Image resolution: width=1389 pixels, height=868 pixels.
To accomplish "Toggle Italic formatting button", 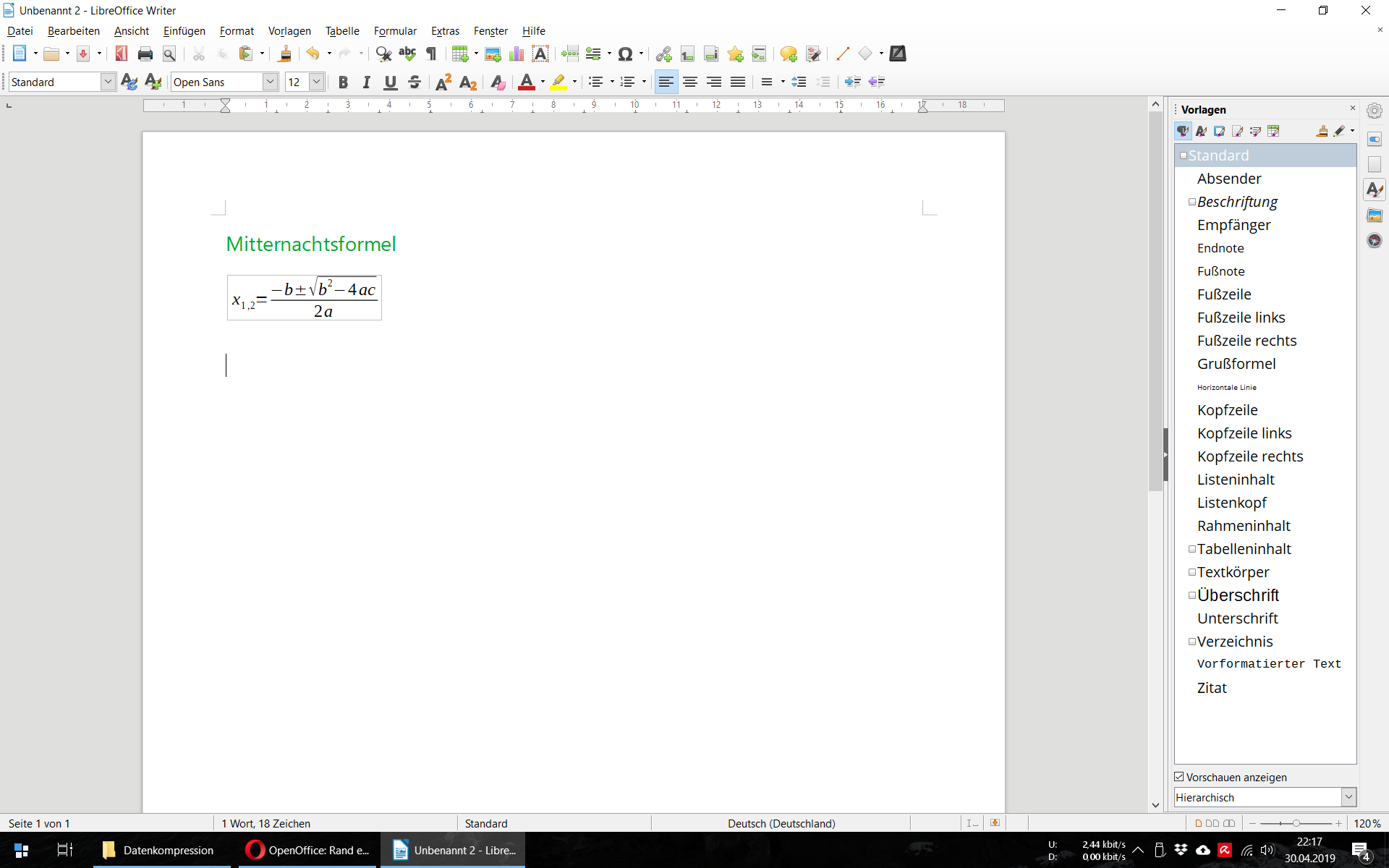I will tap(366, 82).
